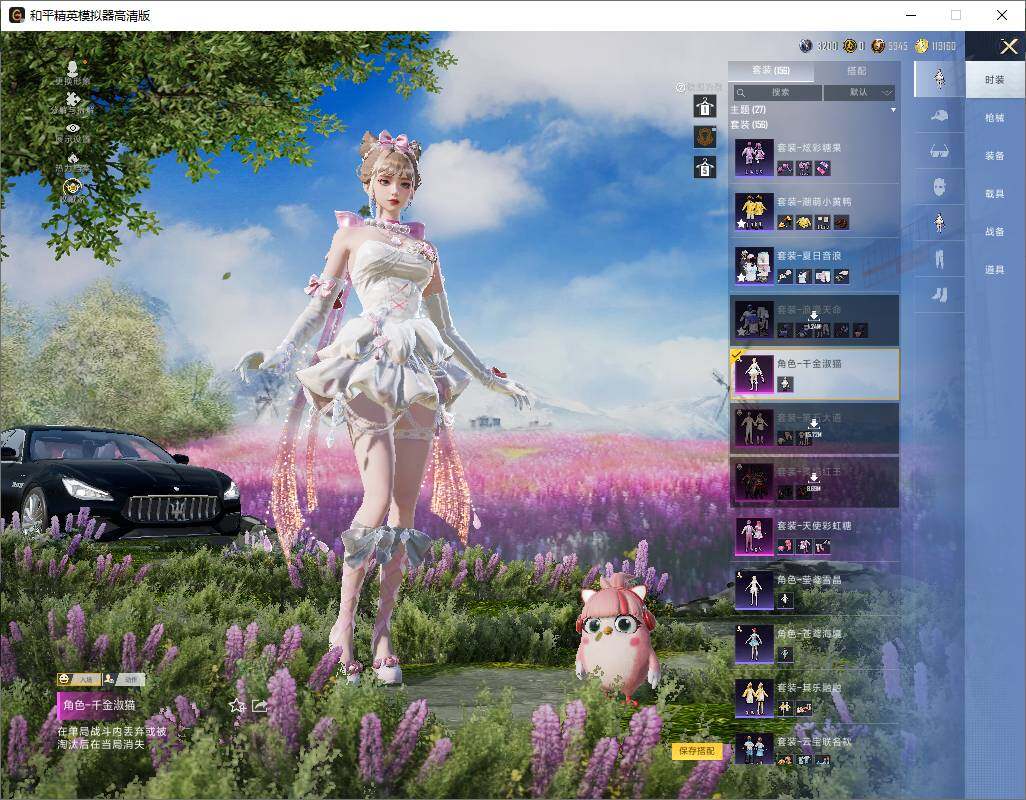Image resolution: width=1026 pixels, height=800 pixels.
Task: Open the 分解与合成 puzzle icon
Action: coord(73,99)
